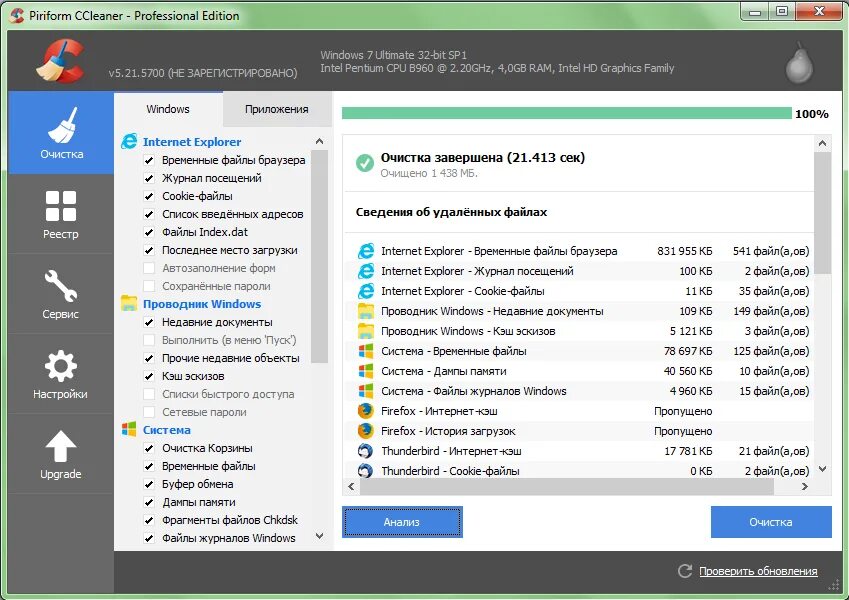The height and width of the screenshot is (600, 849).
Task: Toggle Буфер обмена checkbox
Action: [x=149, y=484]
